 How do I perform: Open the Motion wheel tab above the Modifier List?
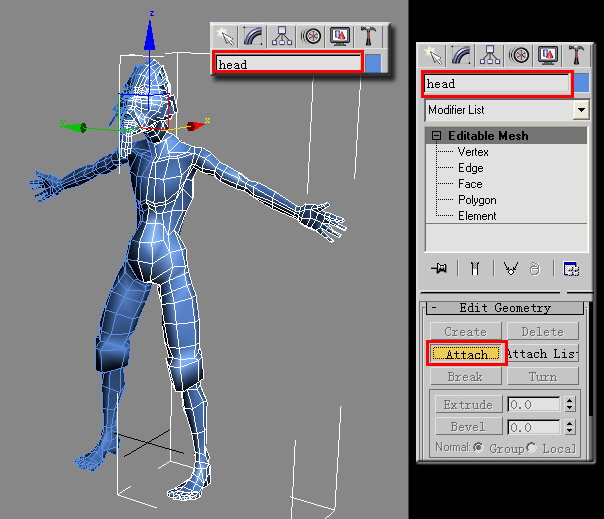tap(520, 56)
